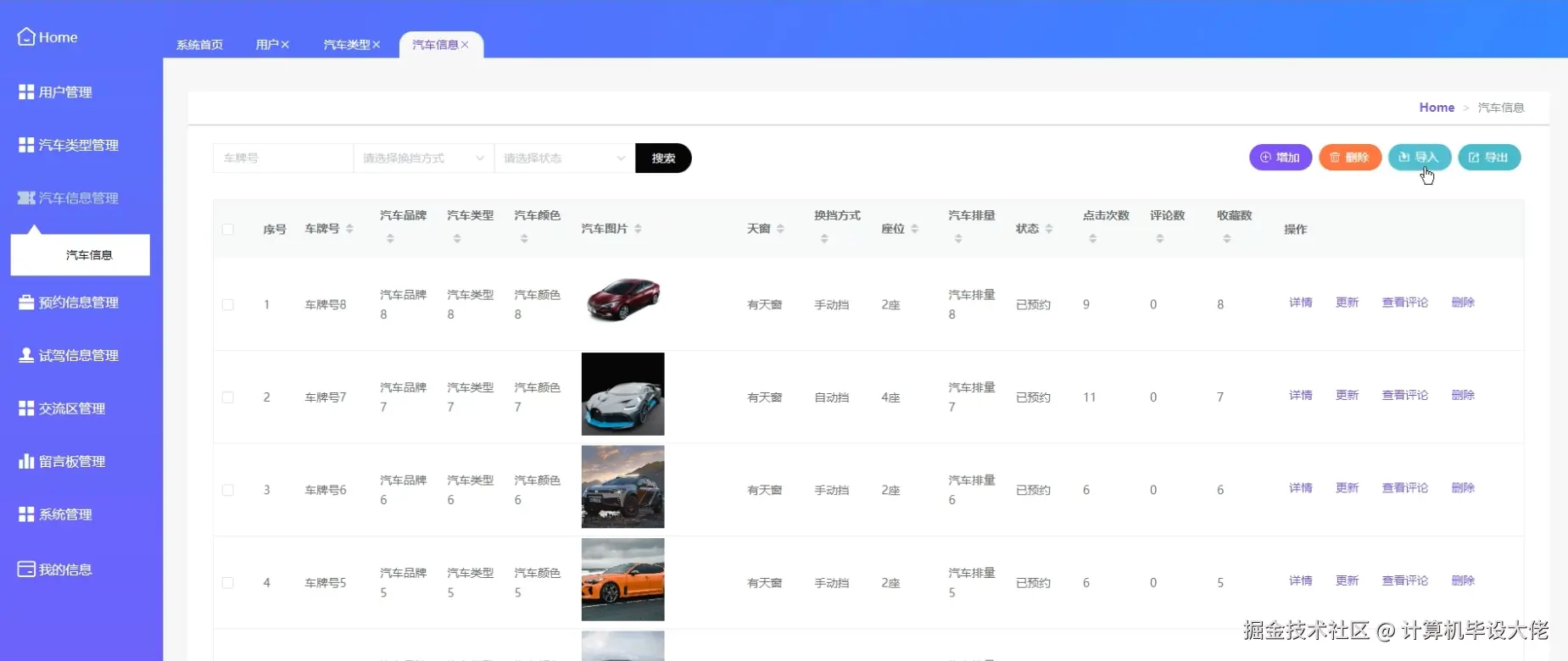
Task: Switch to the 汽车类型 tab
Action: pos(347,44)
